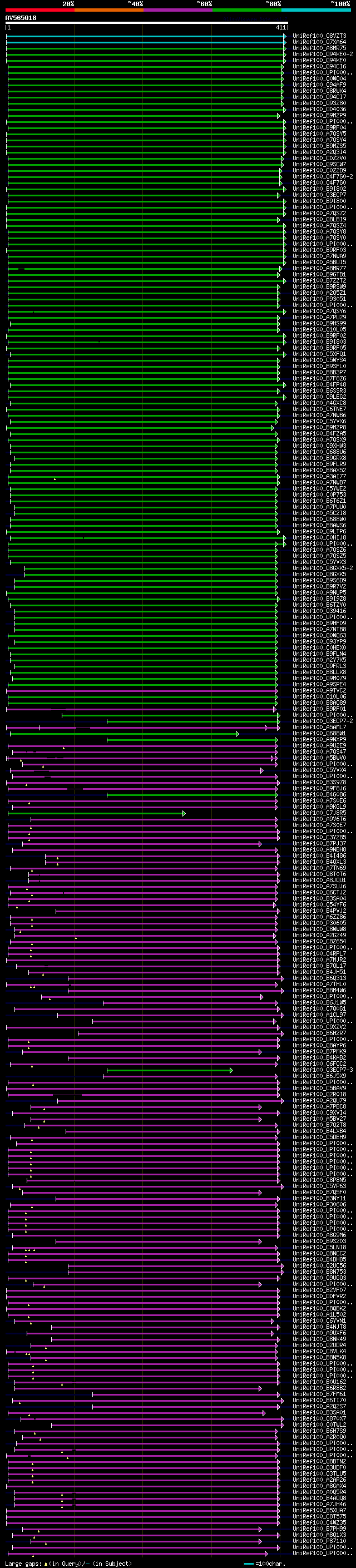Click the green ~80% identity color segment
The height and width of the screenshot is (1568, 356).
click(x=247, y=10)
